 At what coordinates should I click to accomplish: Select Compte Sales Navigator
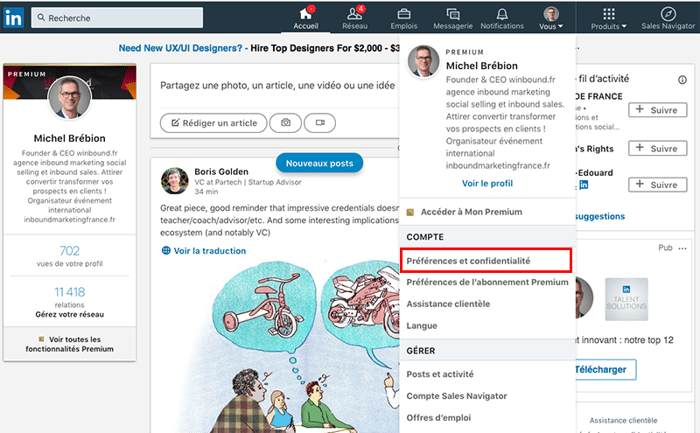(x=456, y=396)
